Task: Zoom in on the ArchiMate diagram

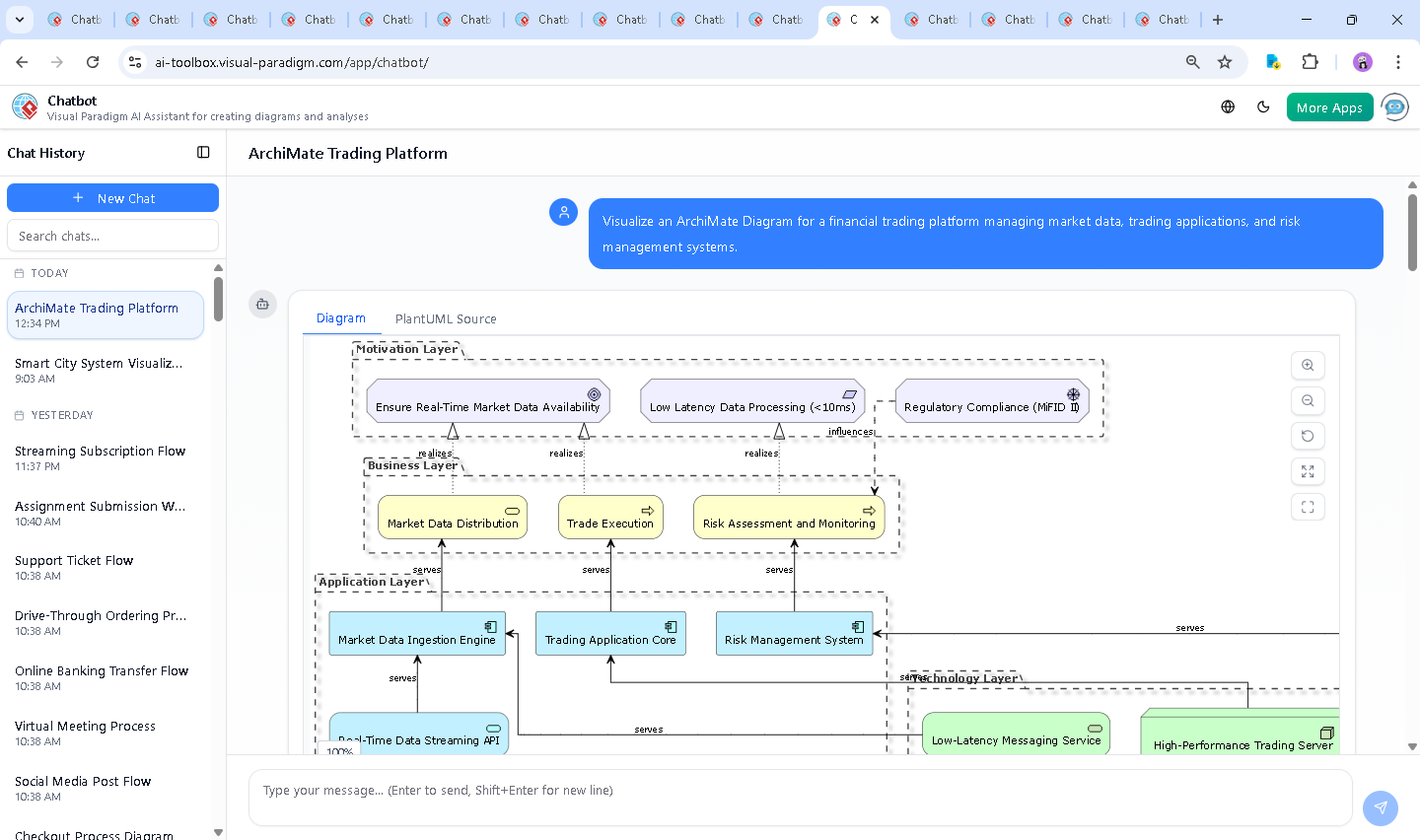Action: (1308, 365)
